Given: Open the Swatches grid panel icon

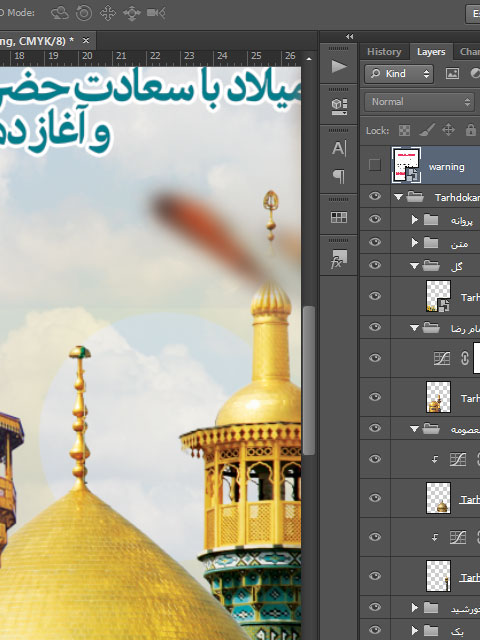Looking at the screenshot, I should tap(339, 217).
